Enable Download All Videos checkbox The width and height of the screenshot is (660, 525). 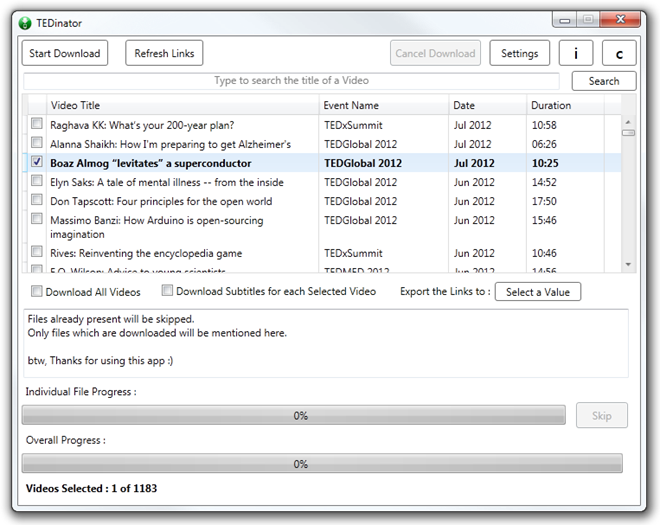tap(37, 292)
